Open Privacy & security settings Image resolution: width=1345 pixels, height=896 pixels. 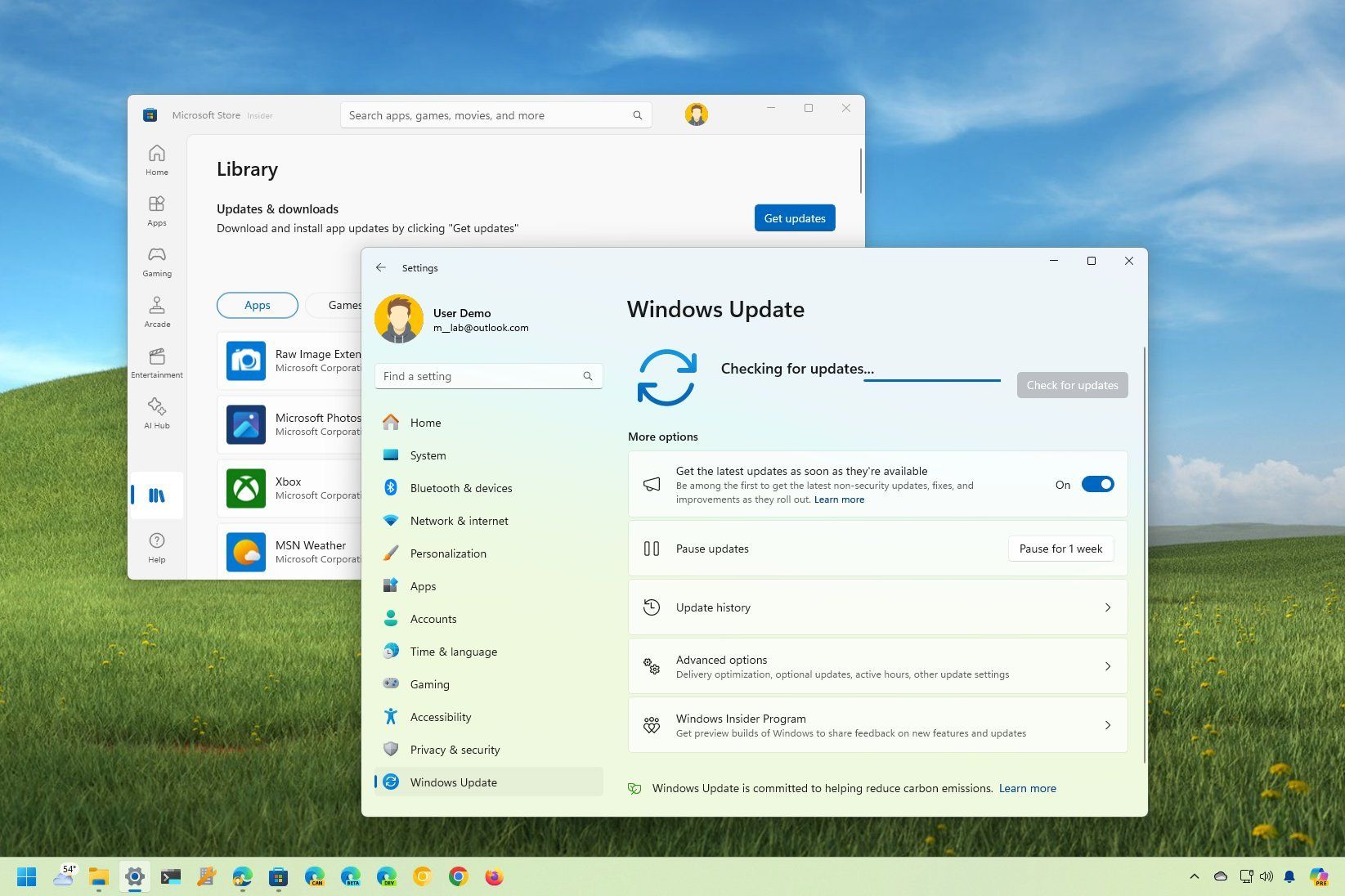coord(455,749)
